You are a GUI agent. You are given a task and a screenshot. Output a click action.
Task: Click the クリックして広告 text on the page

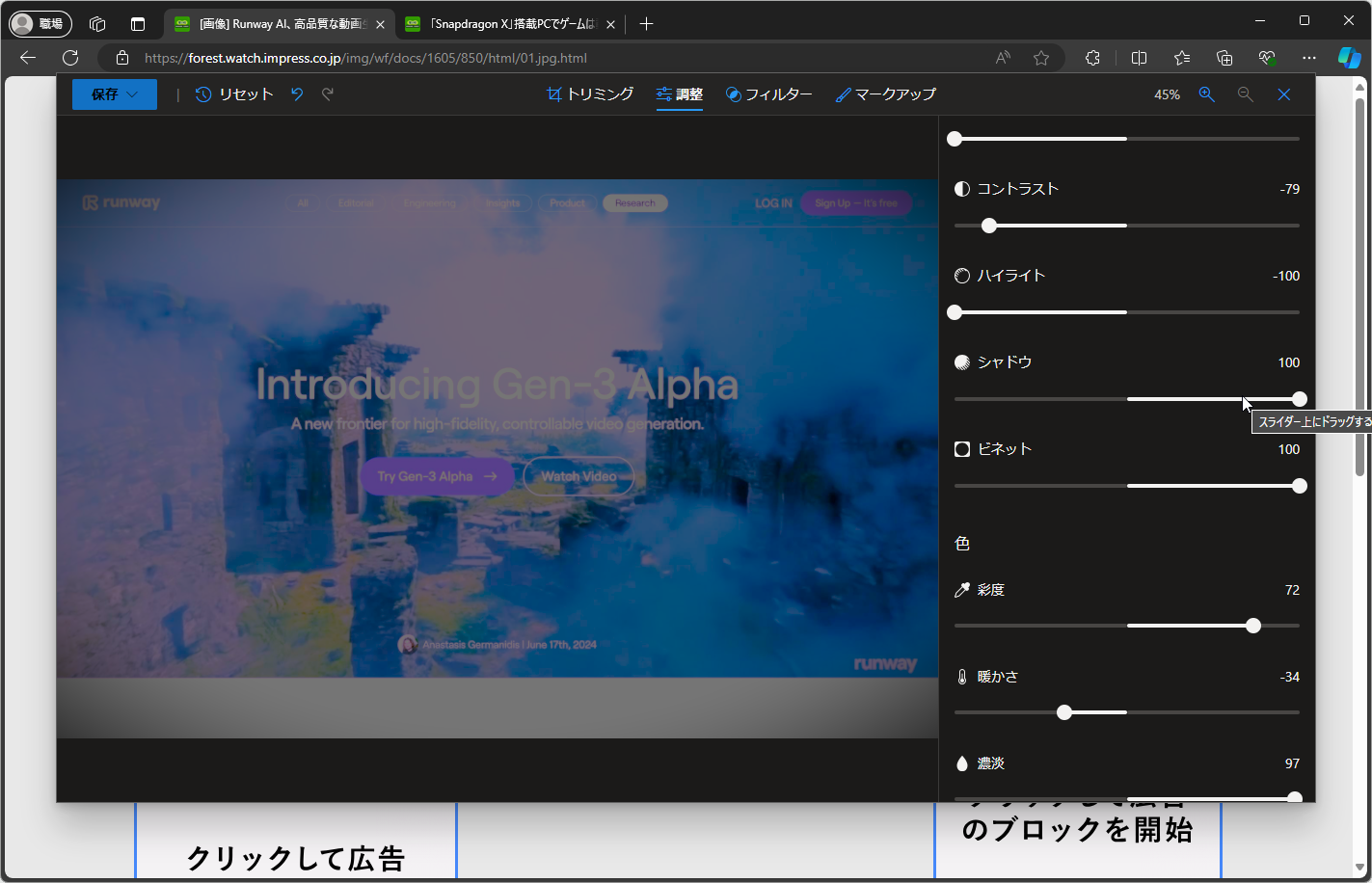click(295, 858)
